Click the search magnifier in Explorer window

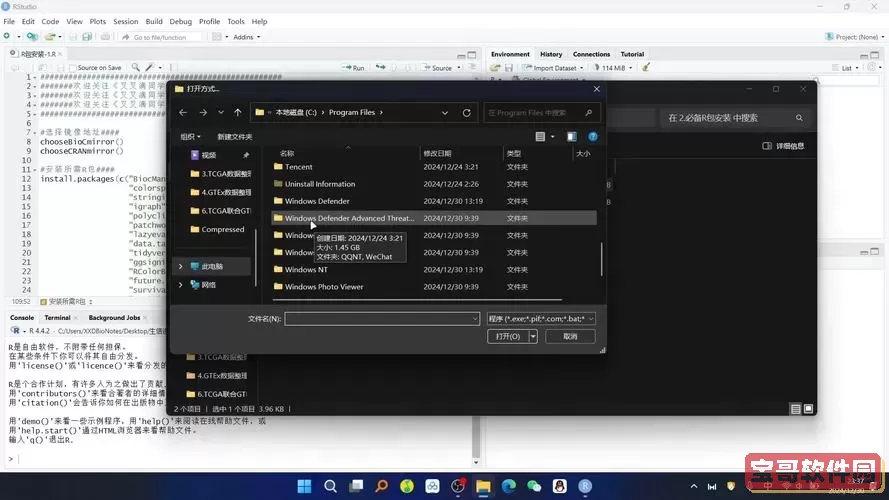(799, 118)
